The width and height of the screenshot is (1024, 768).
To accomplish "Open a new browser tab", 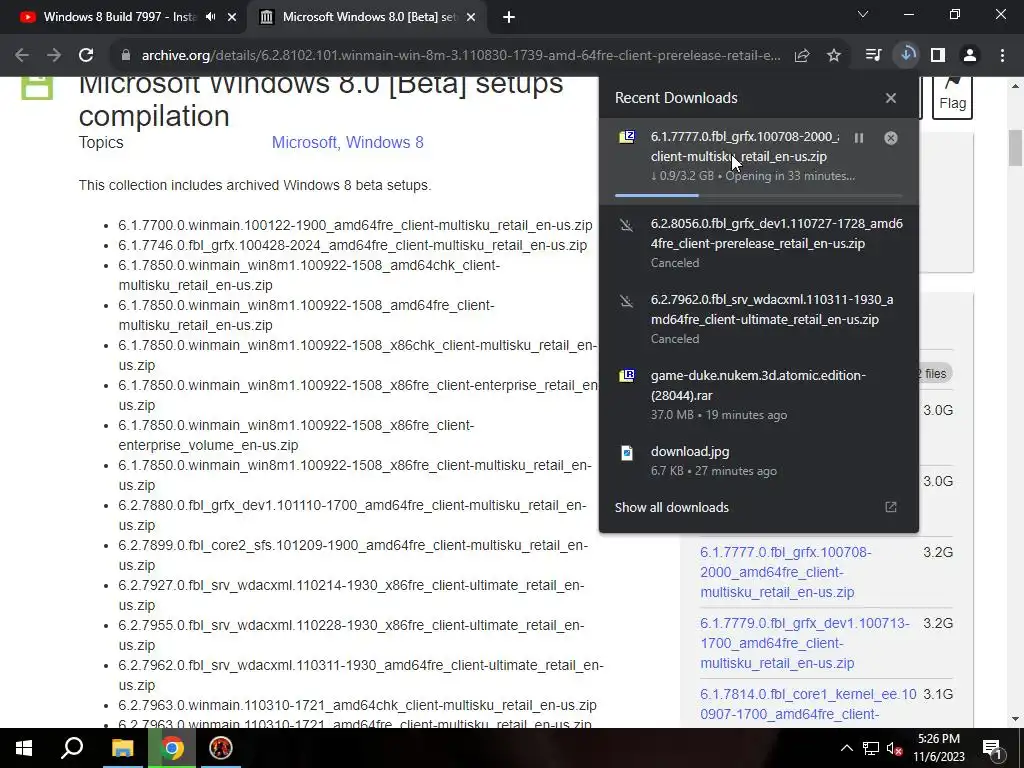I will [509, 17].
